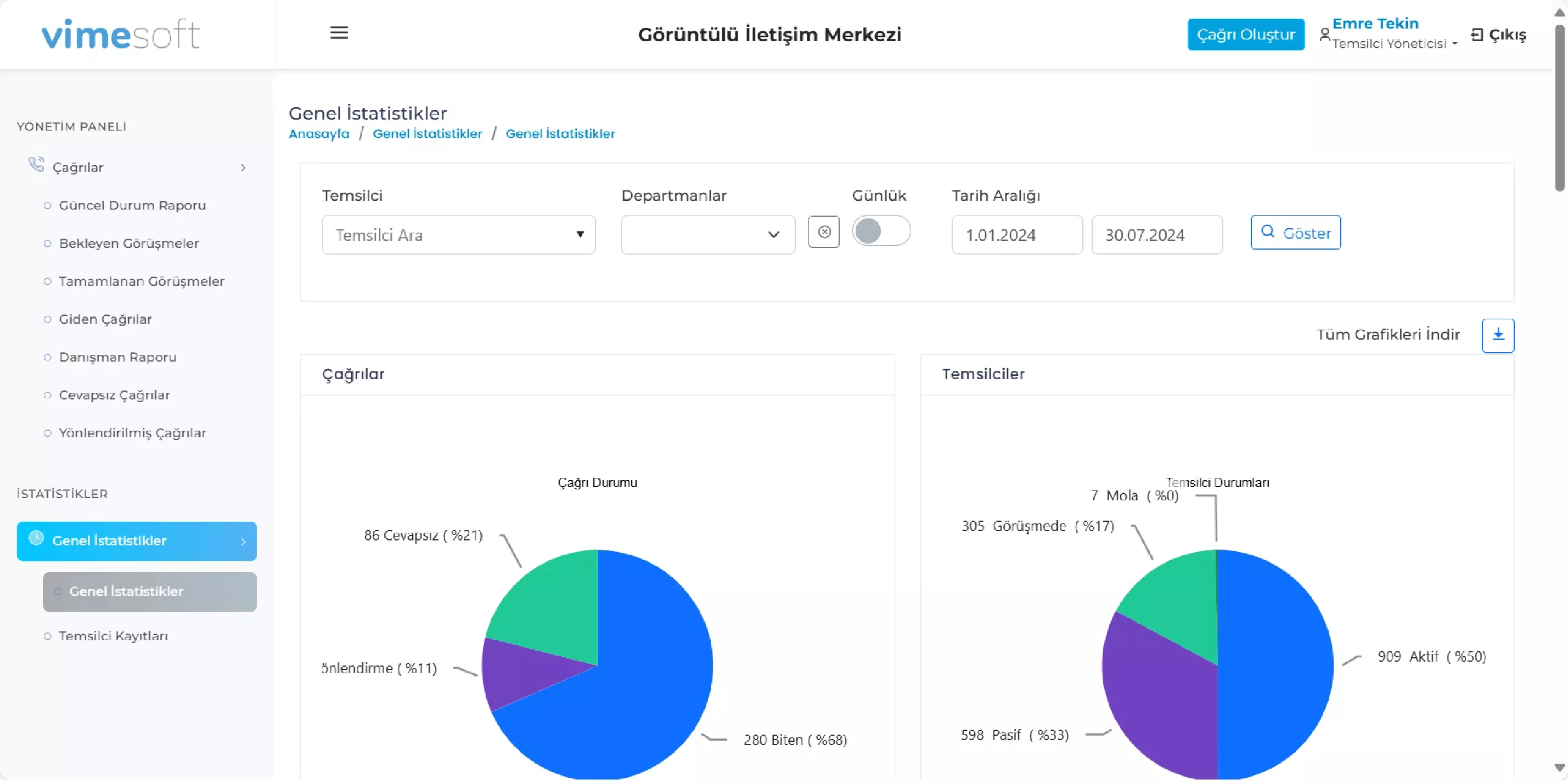Image resolution: width=1568 pixels, height=784 pixels.
Task: Click the download all charts icon
Action: pyautogui.click(x=1497, y=335)
